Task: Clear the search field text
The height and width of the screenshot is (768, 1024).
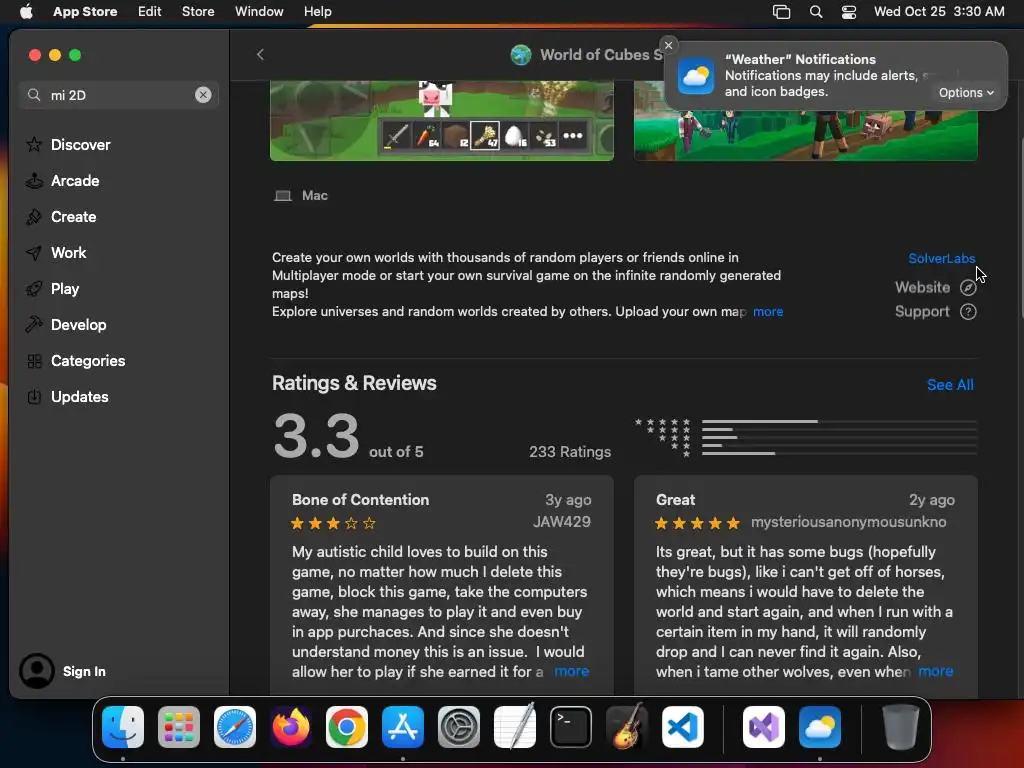Action: pyautogui.click(x=203, y=95)
